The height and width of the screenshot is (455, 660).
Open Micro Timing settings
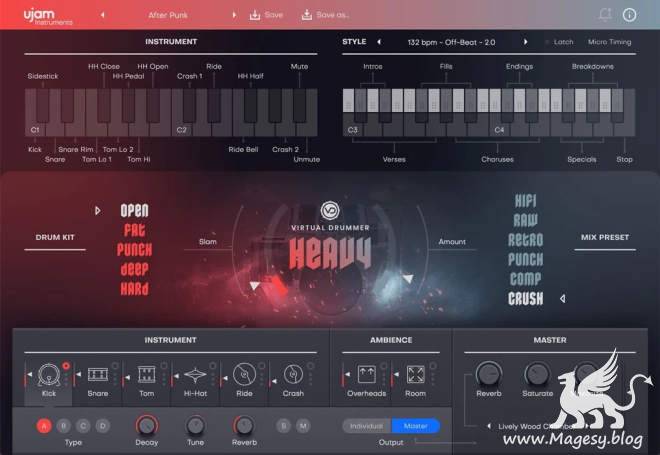coord(609,42)
